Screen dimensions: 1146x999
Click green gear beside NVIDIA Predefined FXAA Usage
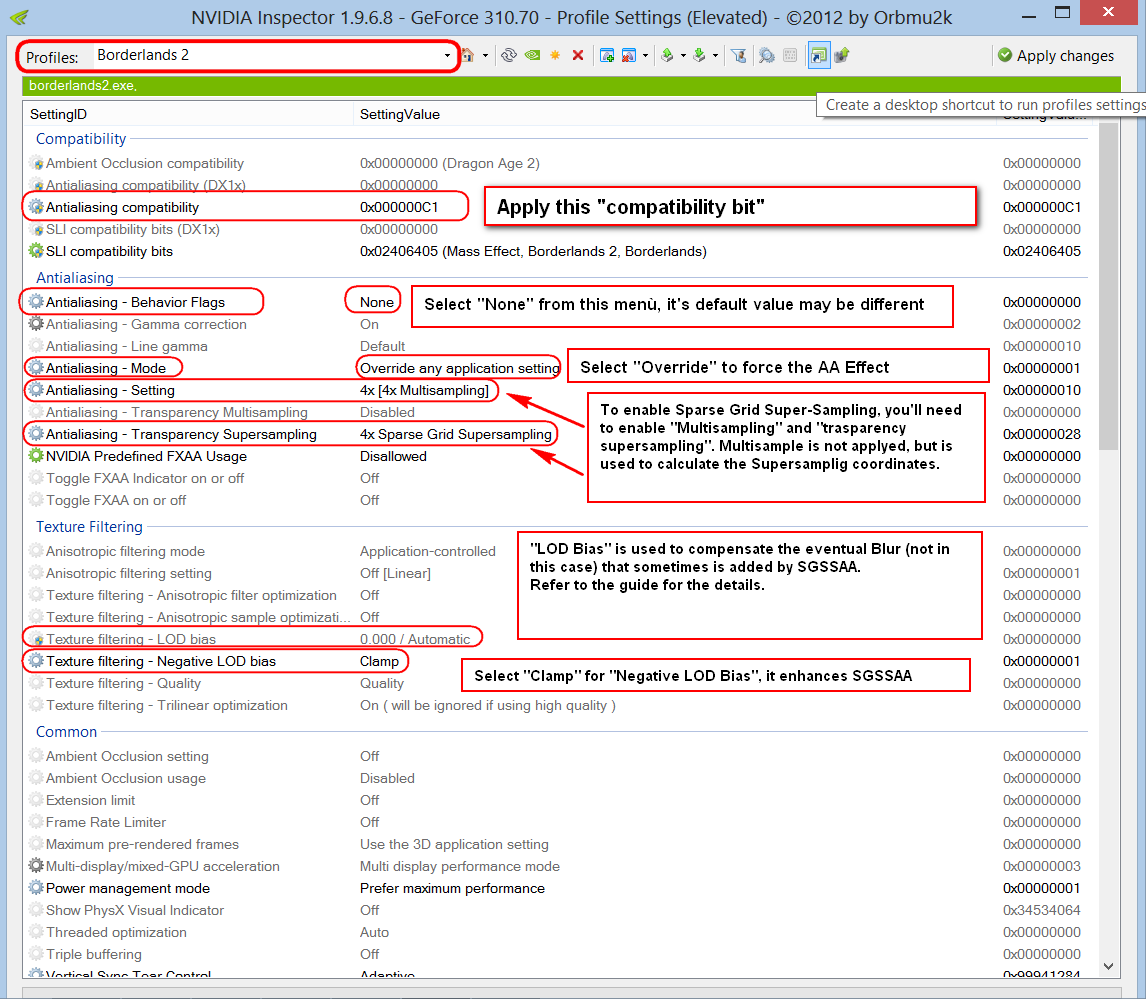[x=36, y=455]
